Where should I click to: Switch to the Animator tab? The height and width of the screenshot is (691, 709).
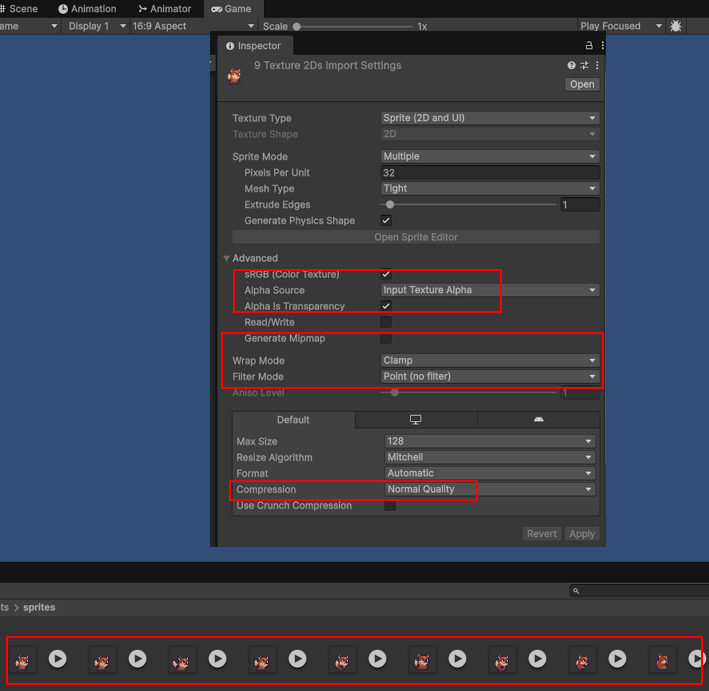click(x=164, y=9)
